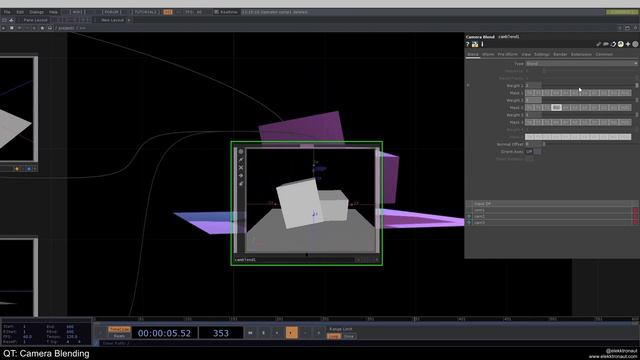Image resolution: width=640 pixels, height=360 pixels.
Task: Step forward one frame button
Action: 318,333
